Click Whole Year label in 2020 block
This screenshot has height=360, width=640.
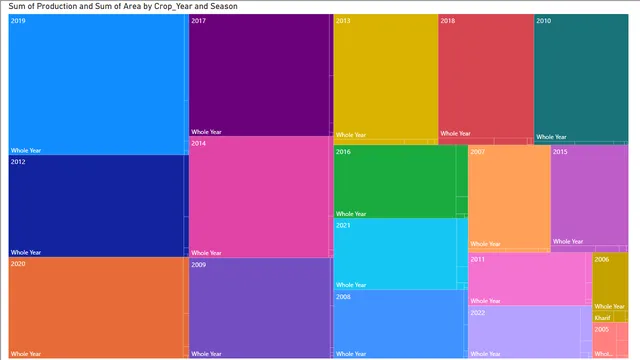[x=26, y=354]
